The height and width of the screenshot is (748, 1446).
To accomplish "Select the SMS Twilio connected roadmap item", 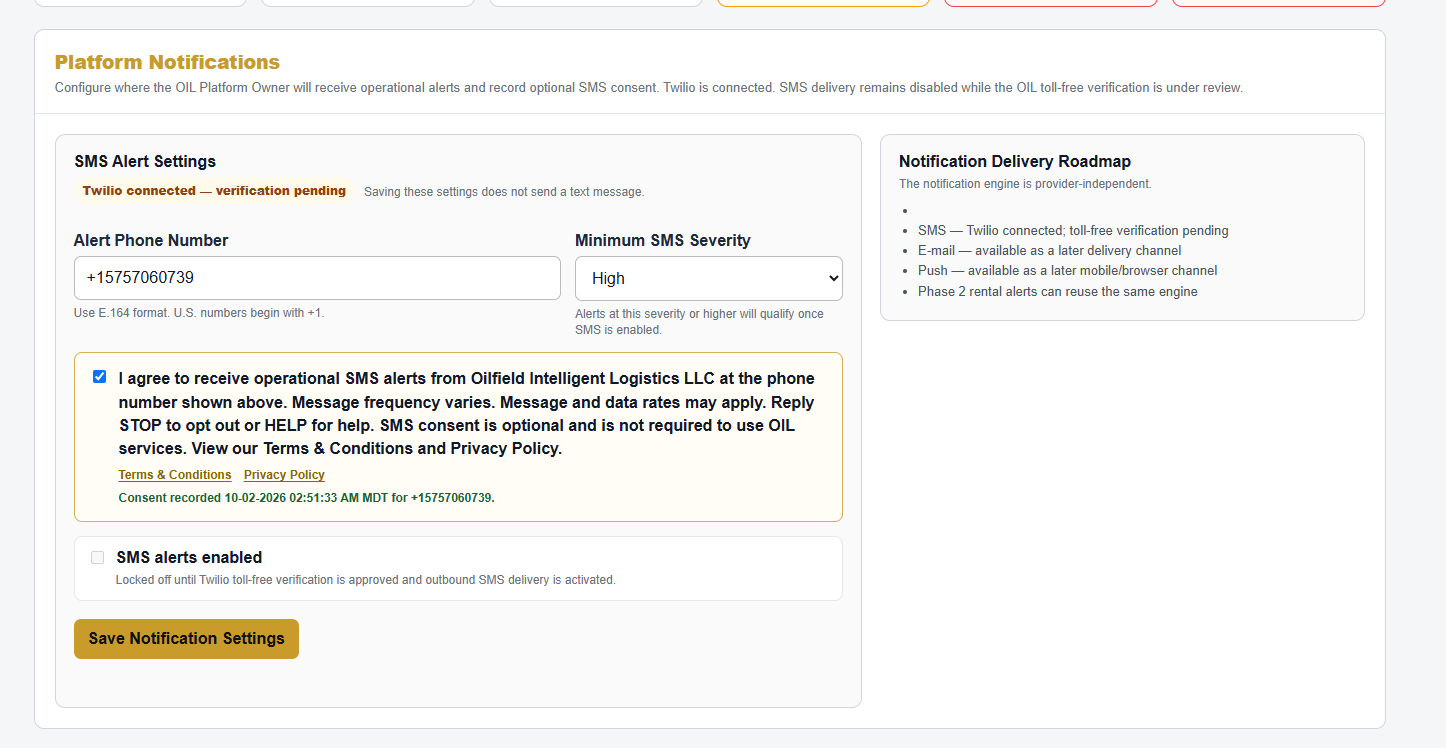I will coord(1073,231).
